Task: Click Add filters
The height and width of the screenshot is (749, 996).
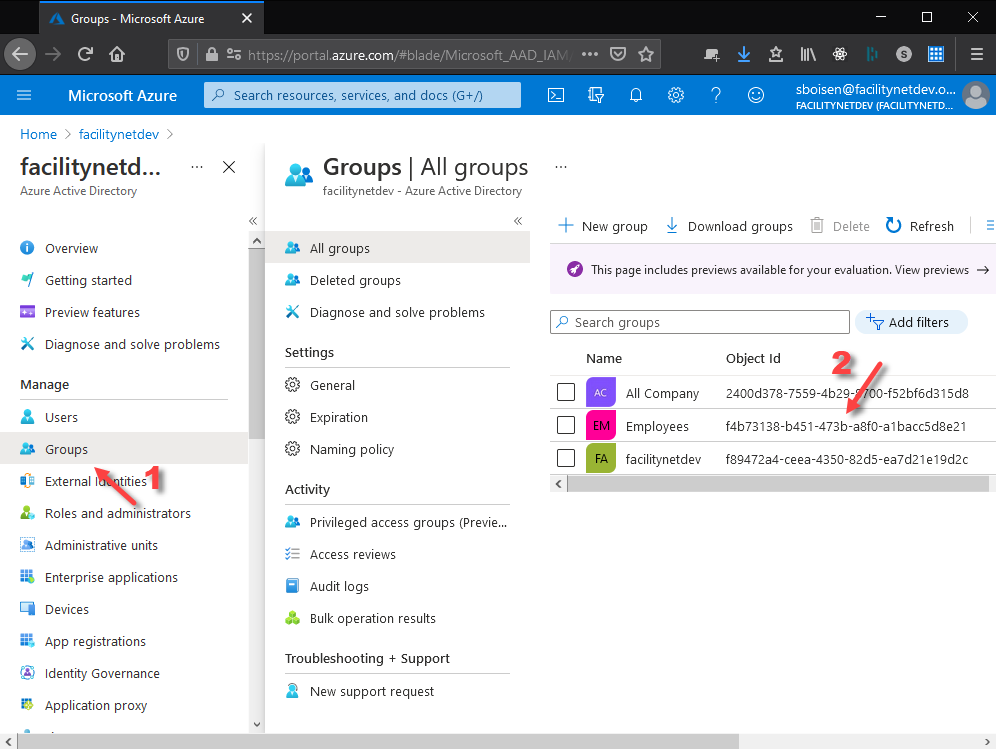Action: click(x=911, y=322)
